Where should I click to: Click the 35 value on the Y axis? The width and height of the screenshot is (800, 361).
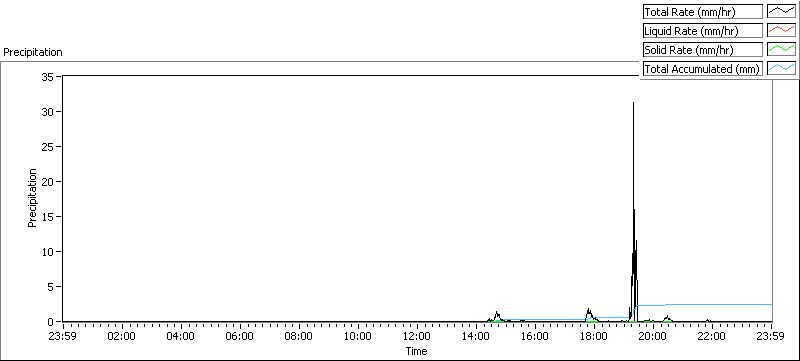tap(48, 76)
